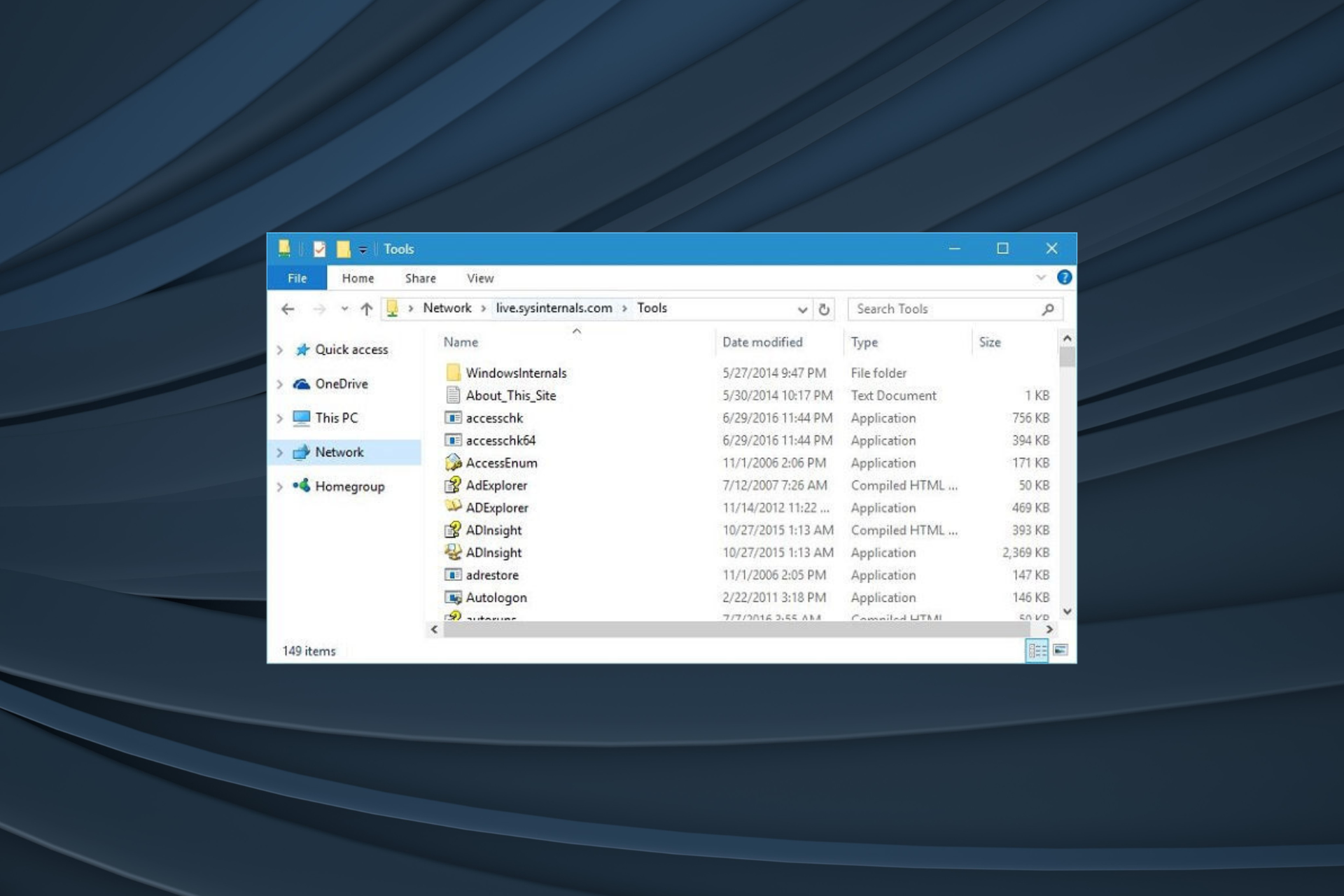Image resolution: width=1344 pixels, height=896 pixels.
Task: Click the Autologon file name
Action: (x=496, y=597)
